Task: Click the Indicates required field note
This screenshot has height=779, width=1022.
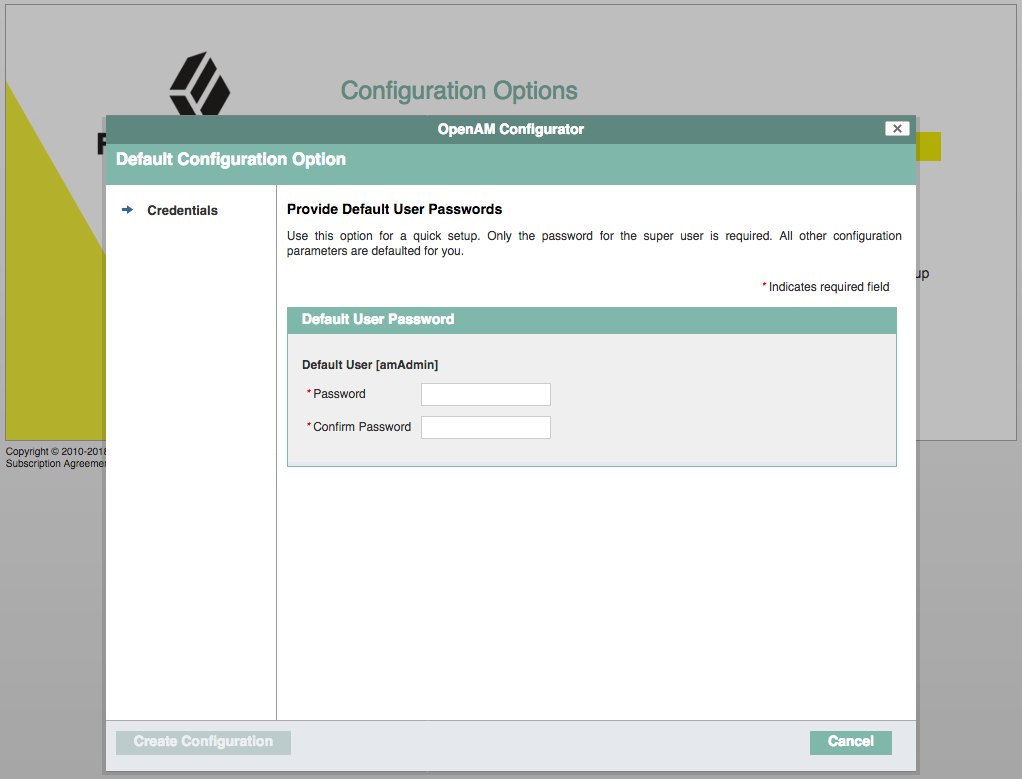Action: tap(826, 287)
